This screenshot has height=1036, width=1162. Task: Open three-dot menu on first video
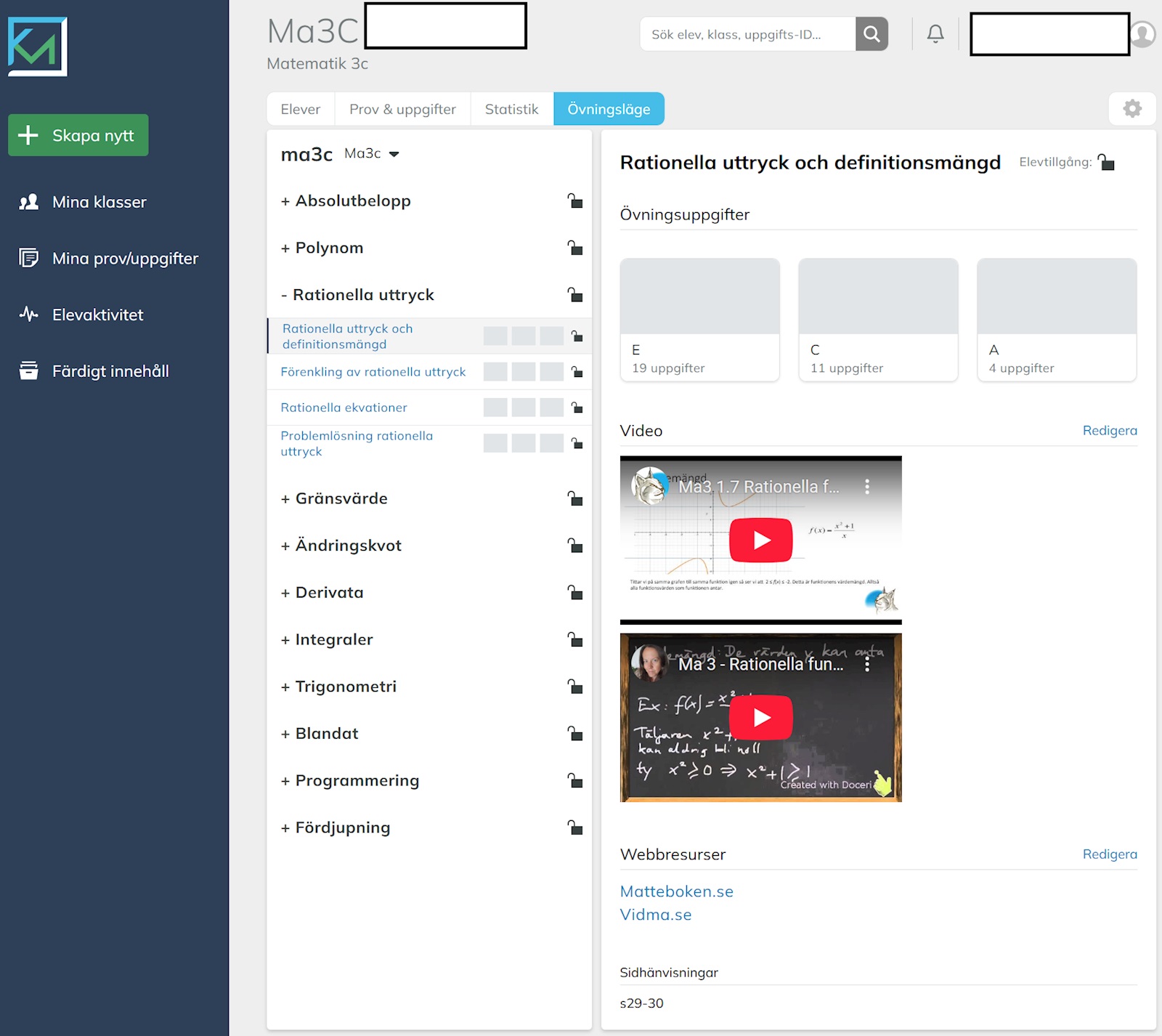pyautogui.click(x=866, y=487)
